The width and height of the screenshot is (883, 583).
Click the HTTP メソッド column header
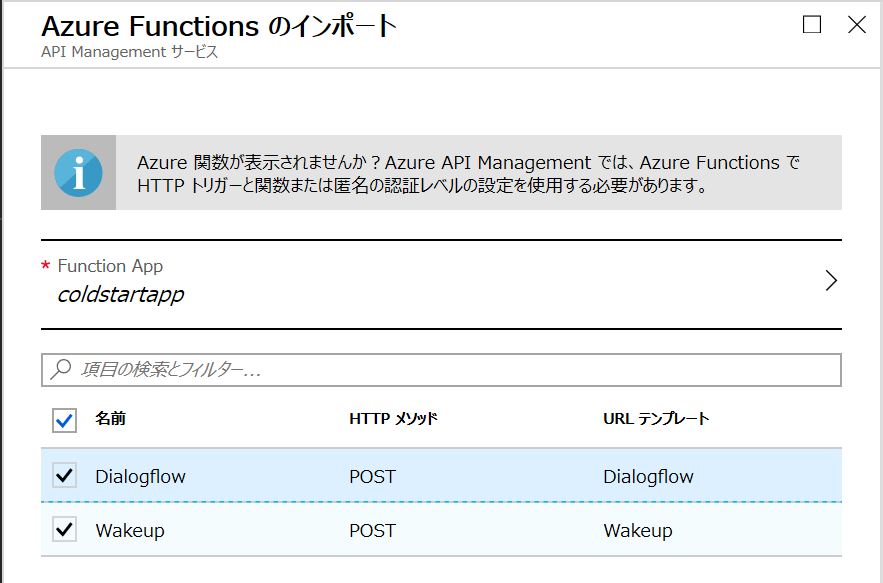pyautogui.click(x=393, y=419)
